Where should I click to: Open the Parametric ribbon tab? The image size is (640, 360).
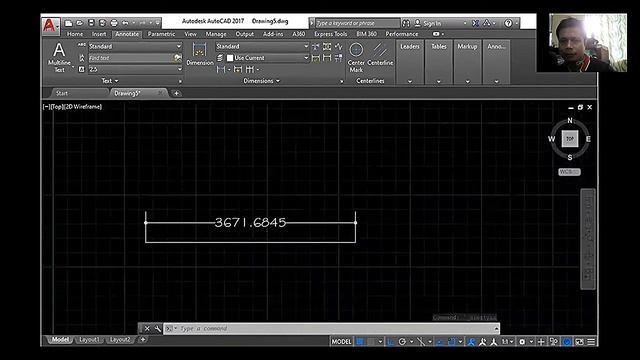tap(161, 34)
